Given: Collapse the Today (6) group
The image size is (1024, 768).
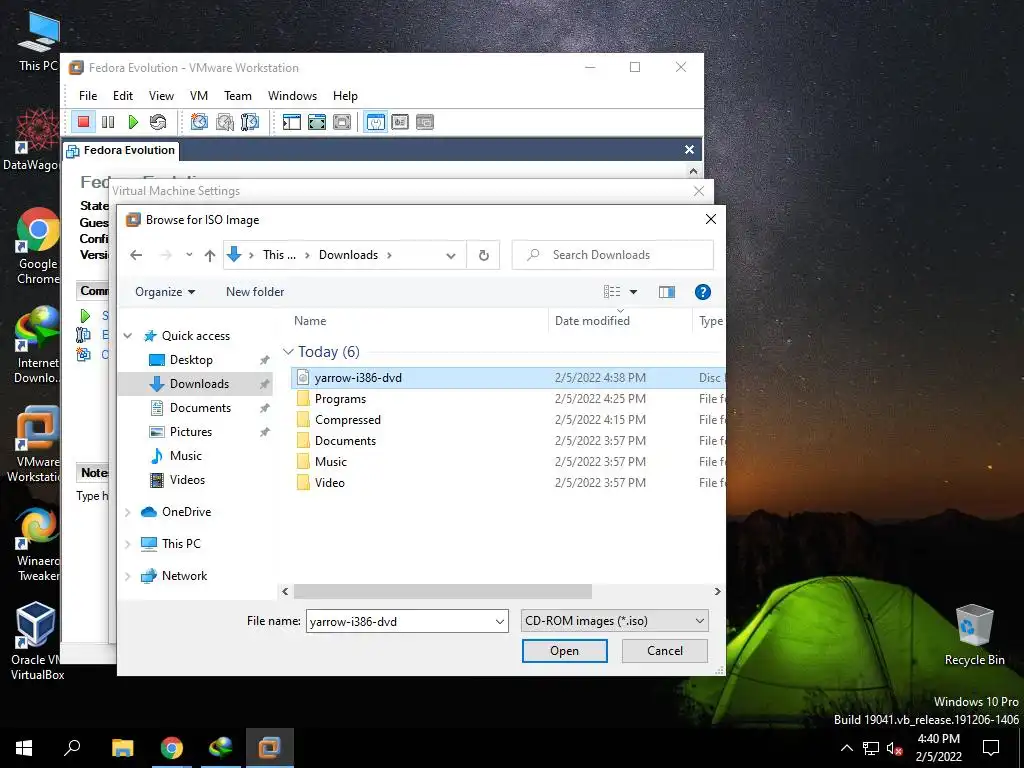Looking at the screenshot, I should tap(288, 352).
